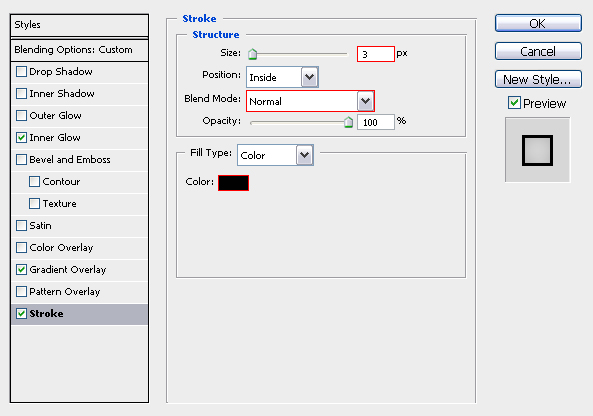The image size is (593, 416).
Task: Open the Position dropdown showing Inside
Action: click(282, 77)
